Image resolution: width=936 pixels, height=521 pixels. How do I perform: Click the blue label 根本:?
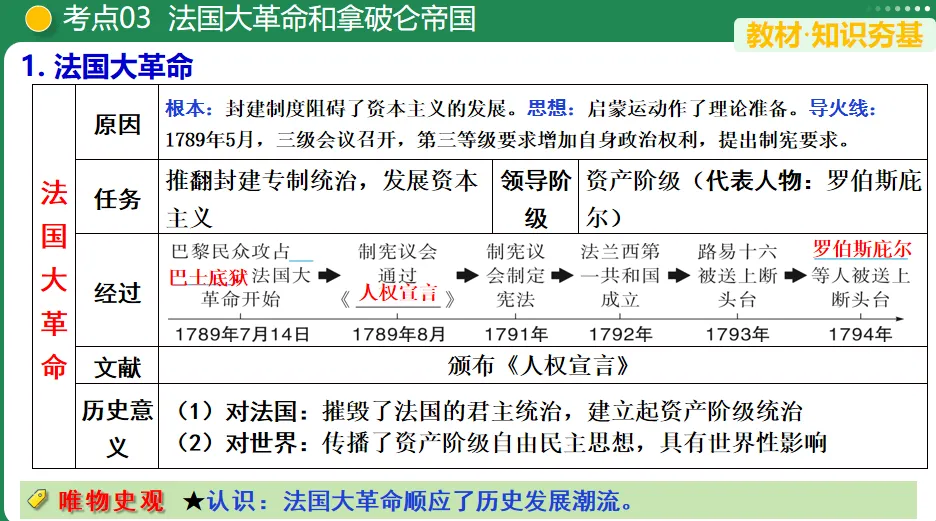(x=189, y=109)
